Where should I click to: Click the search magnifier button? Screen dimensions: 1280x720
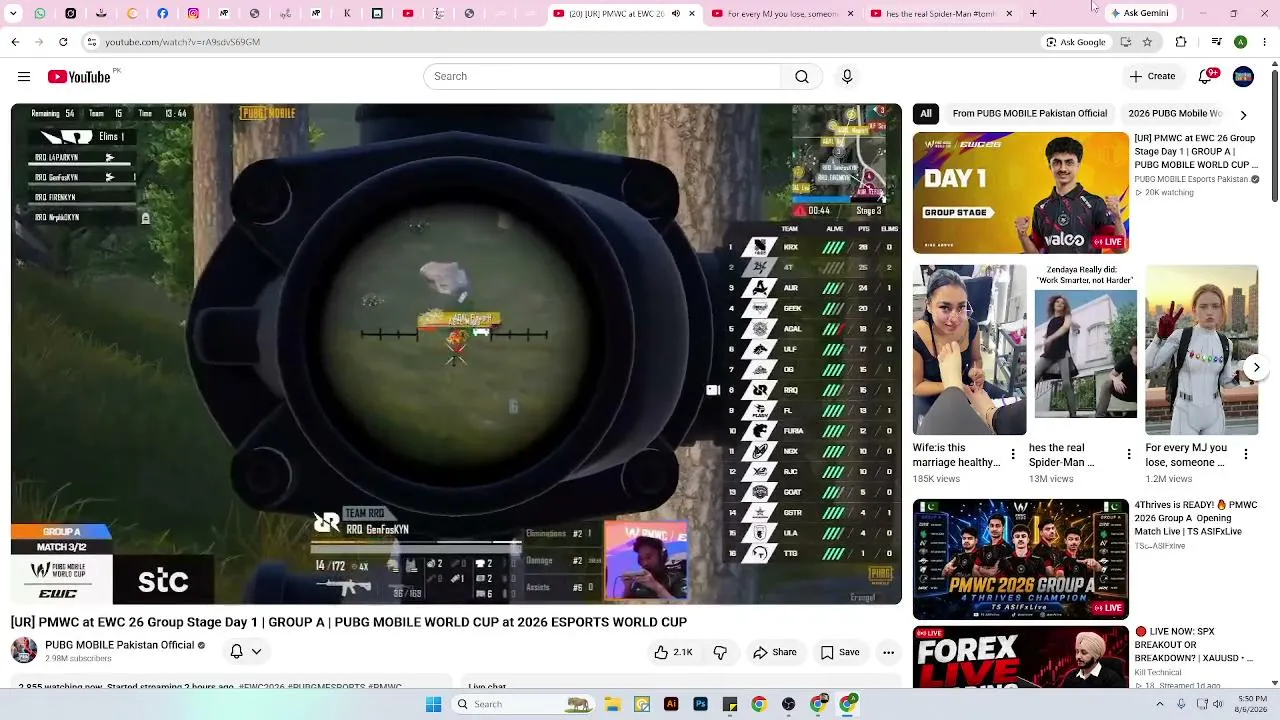pyautogui.click(x=802, y=77)
